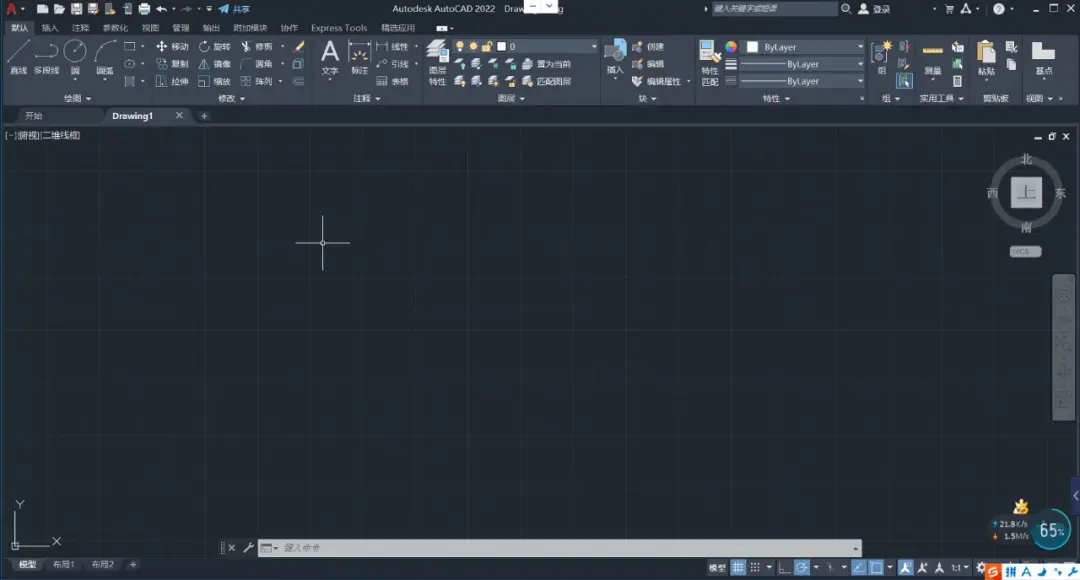This screenshot has height=580, width=1080.
Task: Select the Line (直线) draw tool
Action: pyautogui.click(x=18, y=57)
